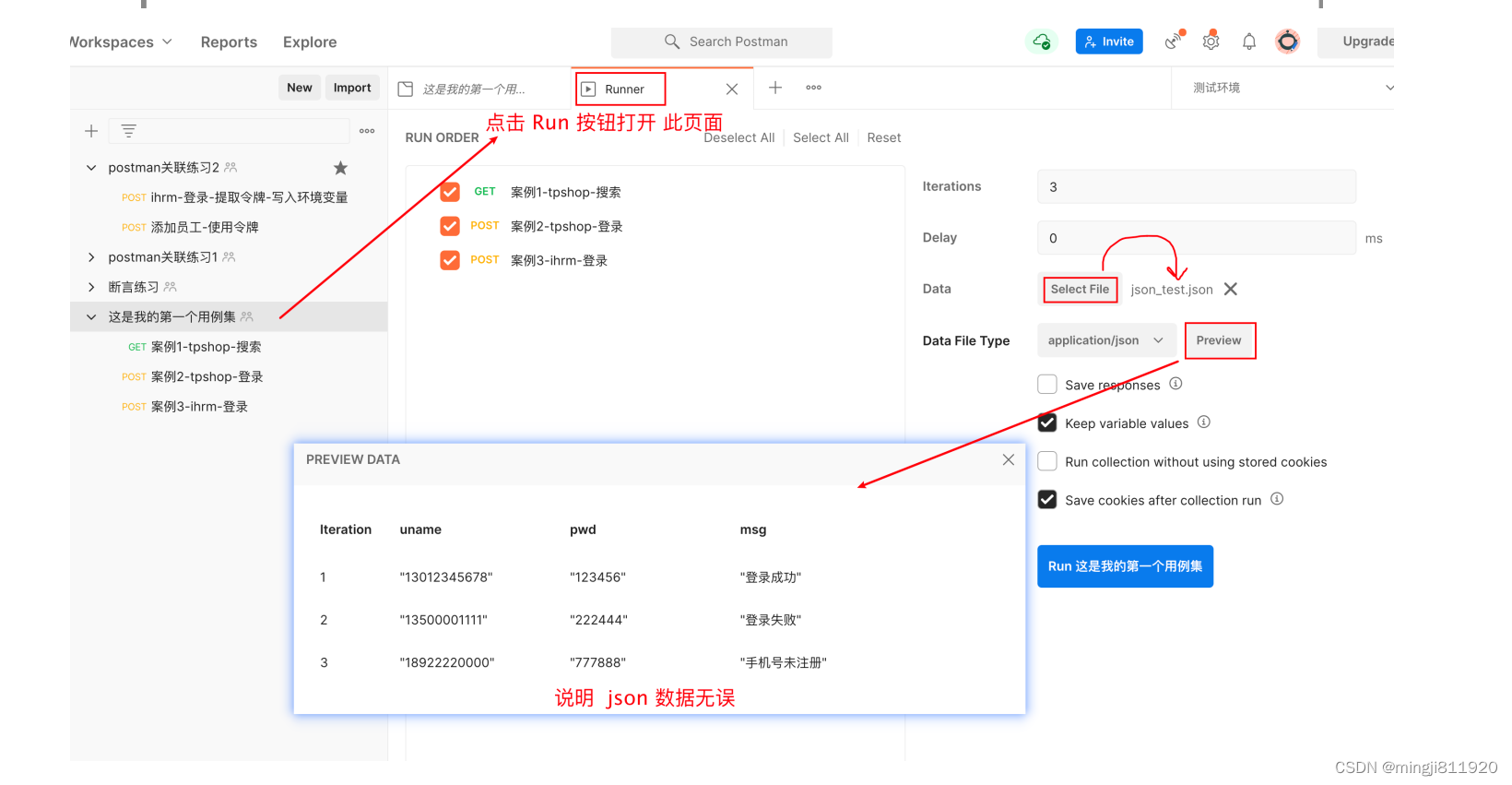The image size is (1512, 785).
Task: Open the satellite capture requests icon
Action: pos(1174,41)
